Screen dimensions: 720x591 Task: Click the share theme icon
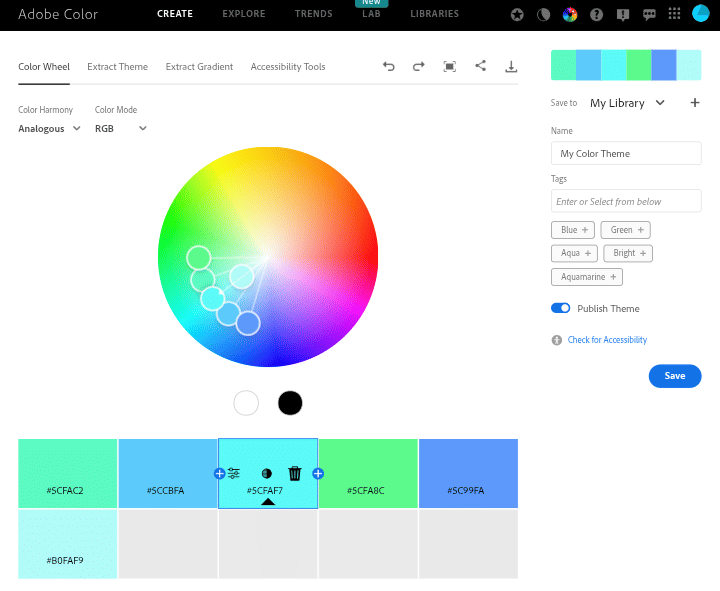point(480,66)
